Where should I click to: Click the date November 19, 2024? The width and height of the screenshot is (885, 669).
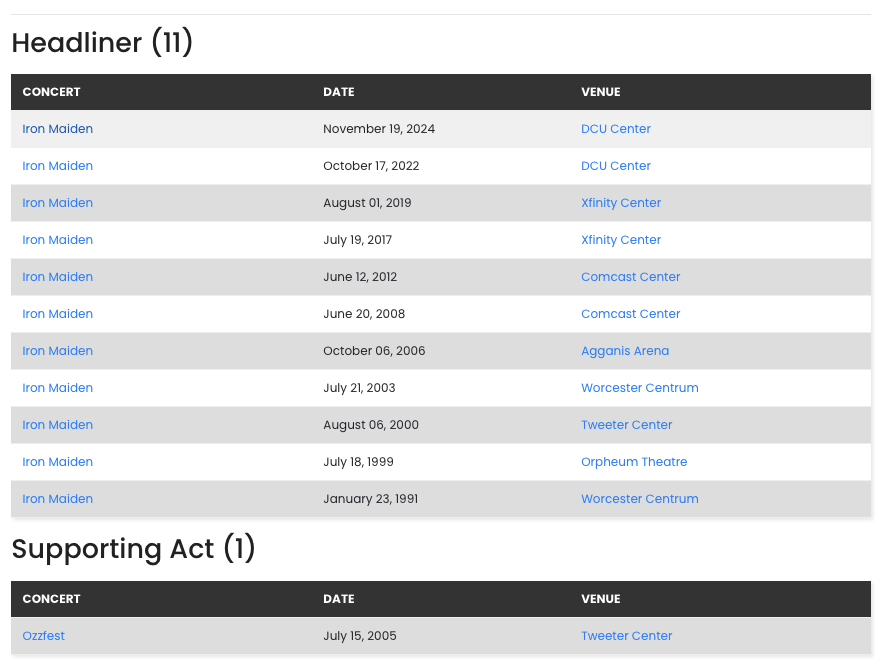coord(379,129)
